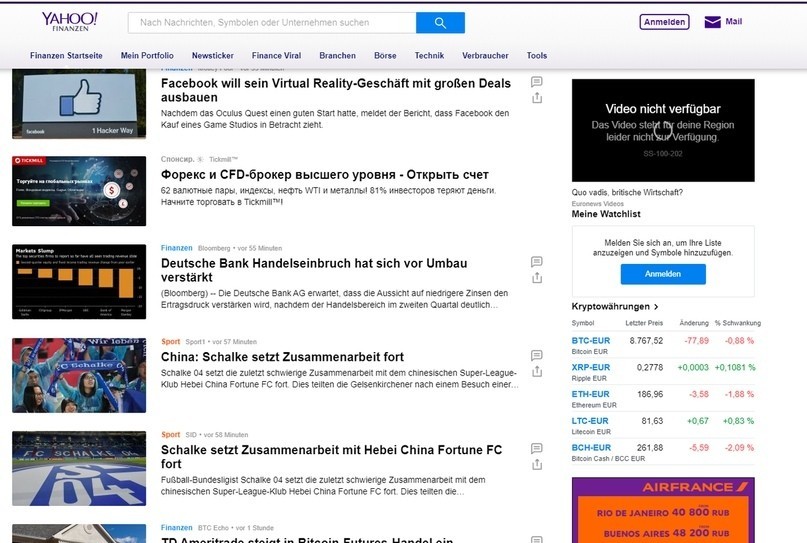This screenshot has height=543, width=807.
Task: Click the Schalke fans thumbnail
Action: pyautogui.click(x=79, y=375)
